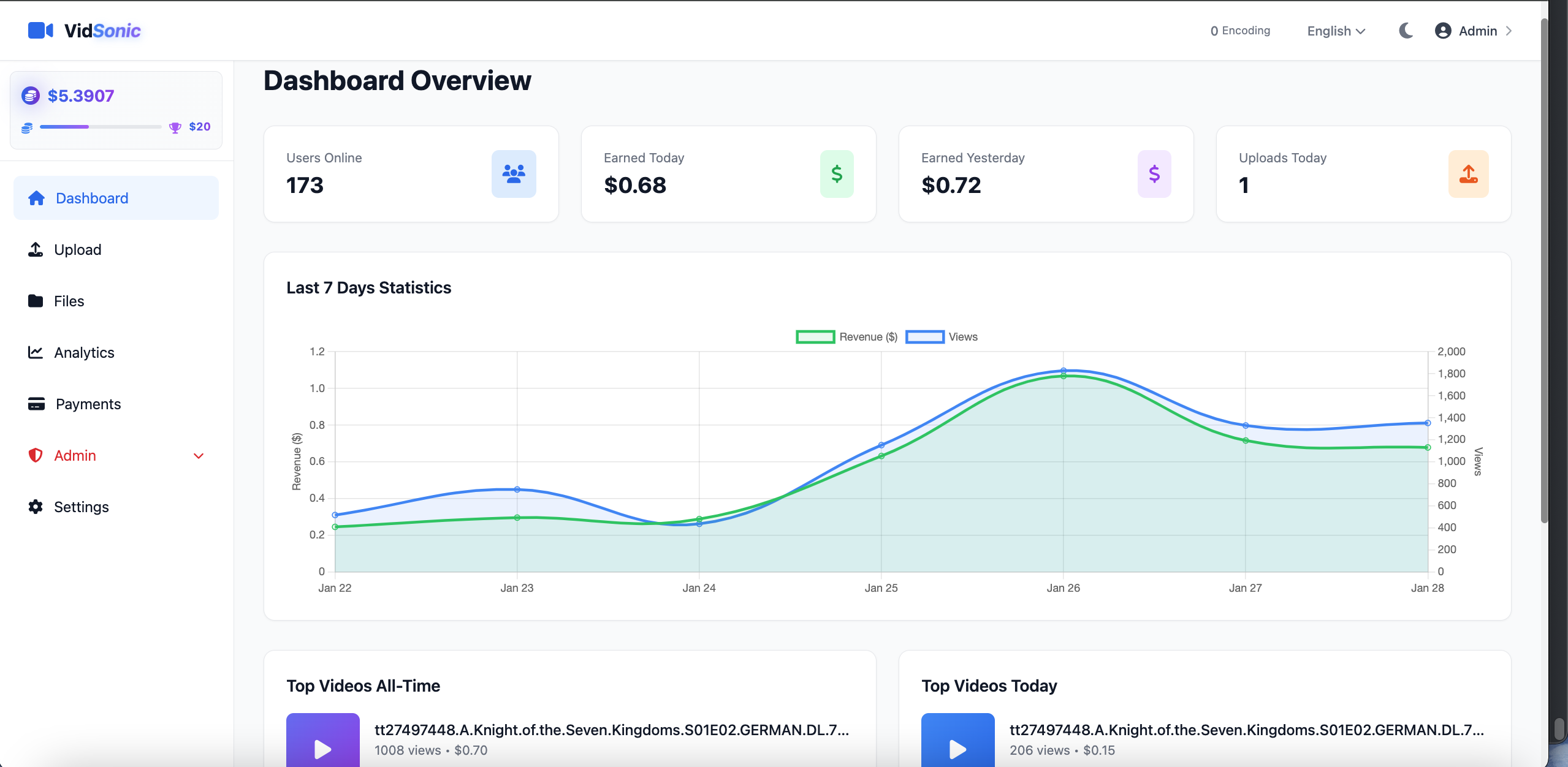Expand the Admin sidebar submenu chevron
Screen dimensions: 1568x767
point(199,456)
